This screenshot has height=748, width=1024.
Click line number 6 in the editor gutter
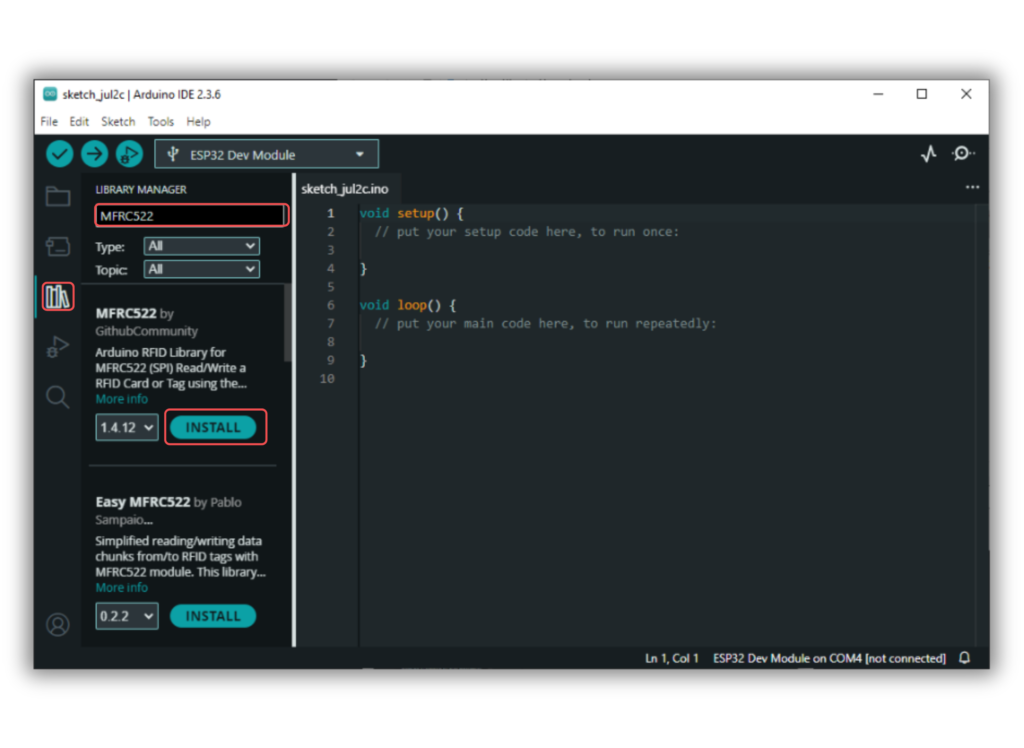click(330, 305)
